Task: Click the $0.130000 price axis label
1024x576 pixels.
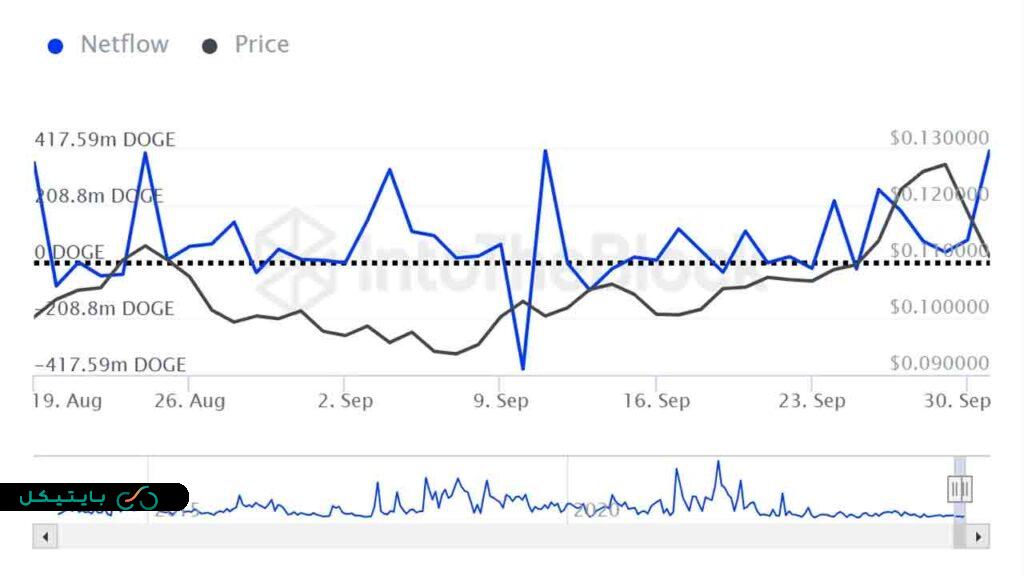Action: click(939, 138)
